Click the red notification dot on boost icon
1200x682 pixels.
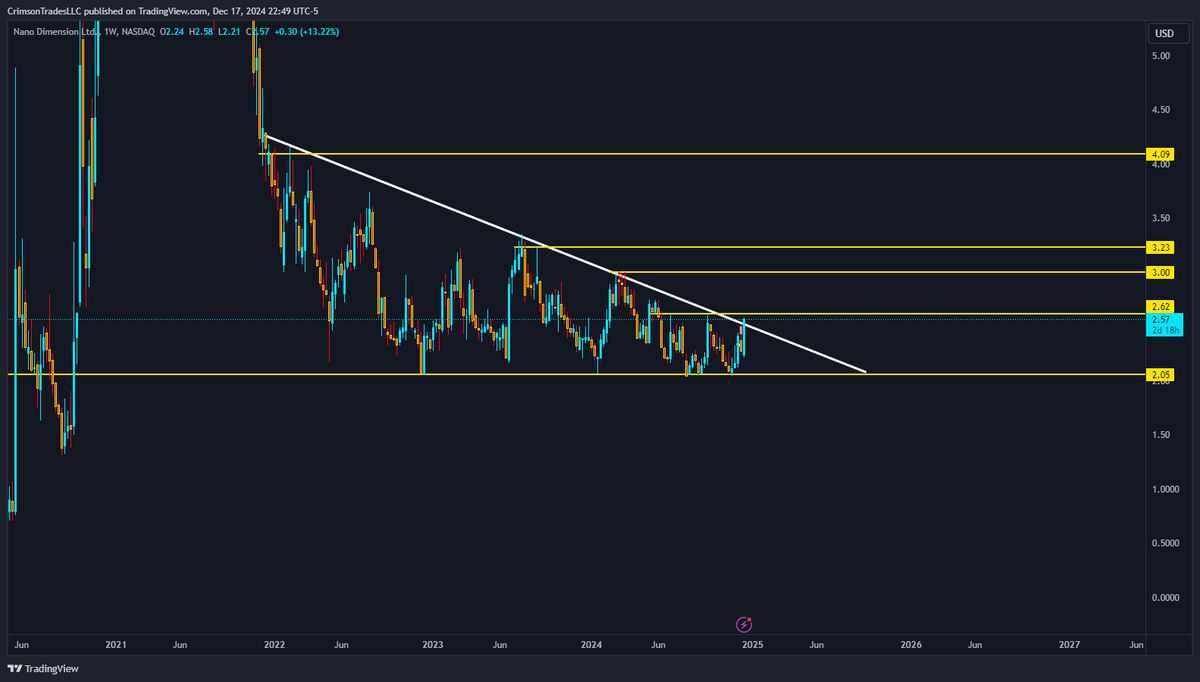[x=749, y=619]
